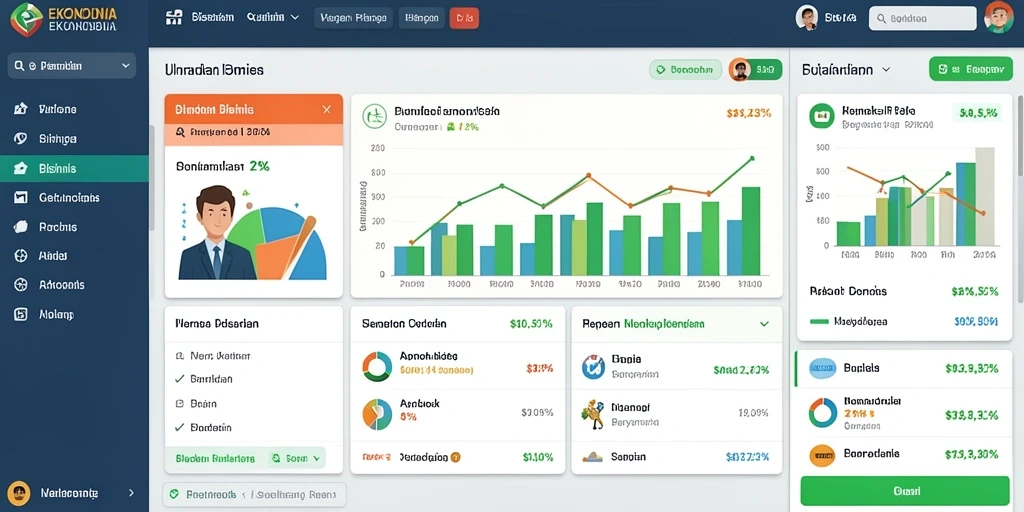The width and height of the screenshot is (1024, 512).
Task: Click the green camera icon in right panel
Action: (822, 116)
